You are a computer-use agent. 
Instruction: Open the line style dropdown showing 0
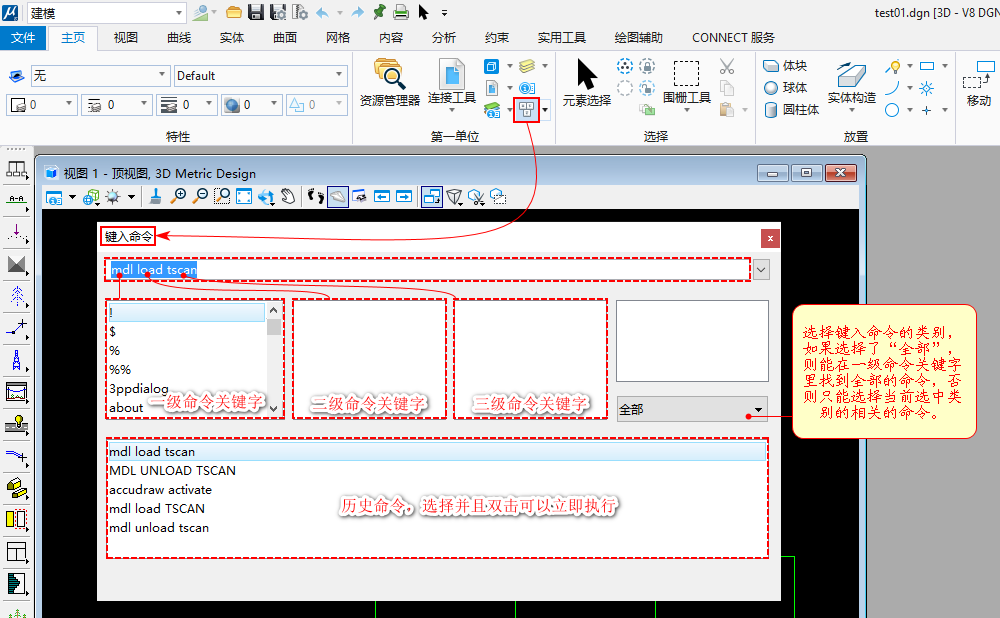(117, 105)
